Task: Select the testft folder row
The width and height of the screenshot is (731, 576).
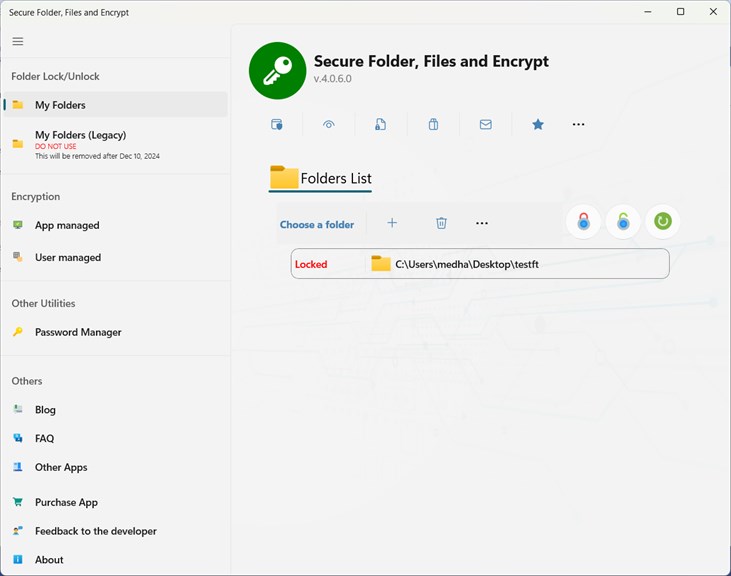Action: [480, 264]
